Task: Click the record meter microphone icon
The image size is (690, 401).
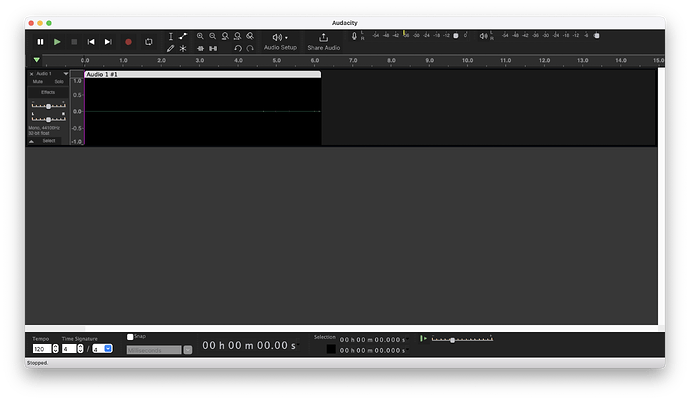Action: pyautogui.click(x=354, y=36)
